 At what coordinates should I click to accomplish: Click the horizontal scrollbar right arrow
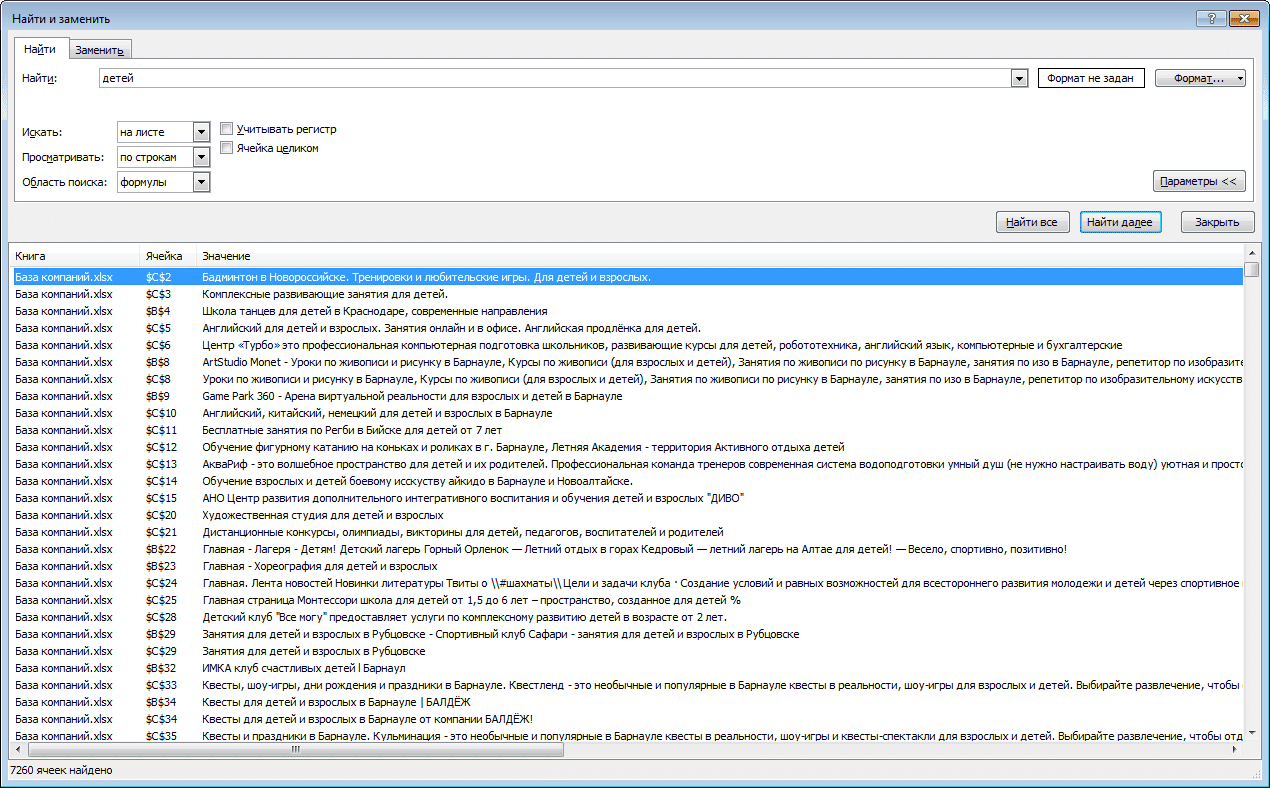1235,749
